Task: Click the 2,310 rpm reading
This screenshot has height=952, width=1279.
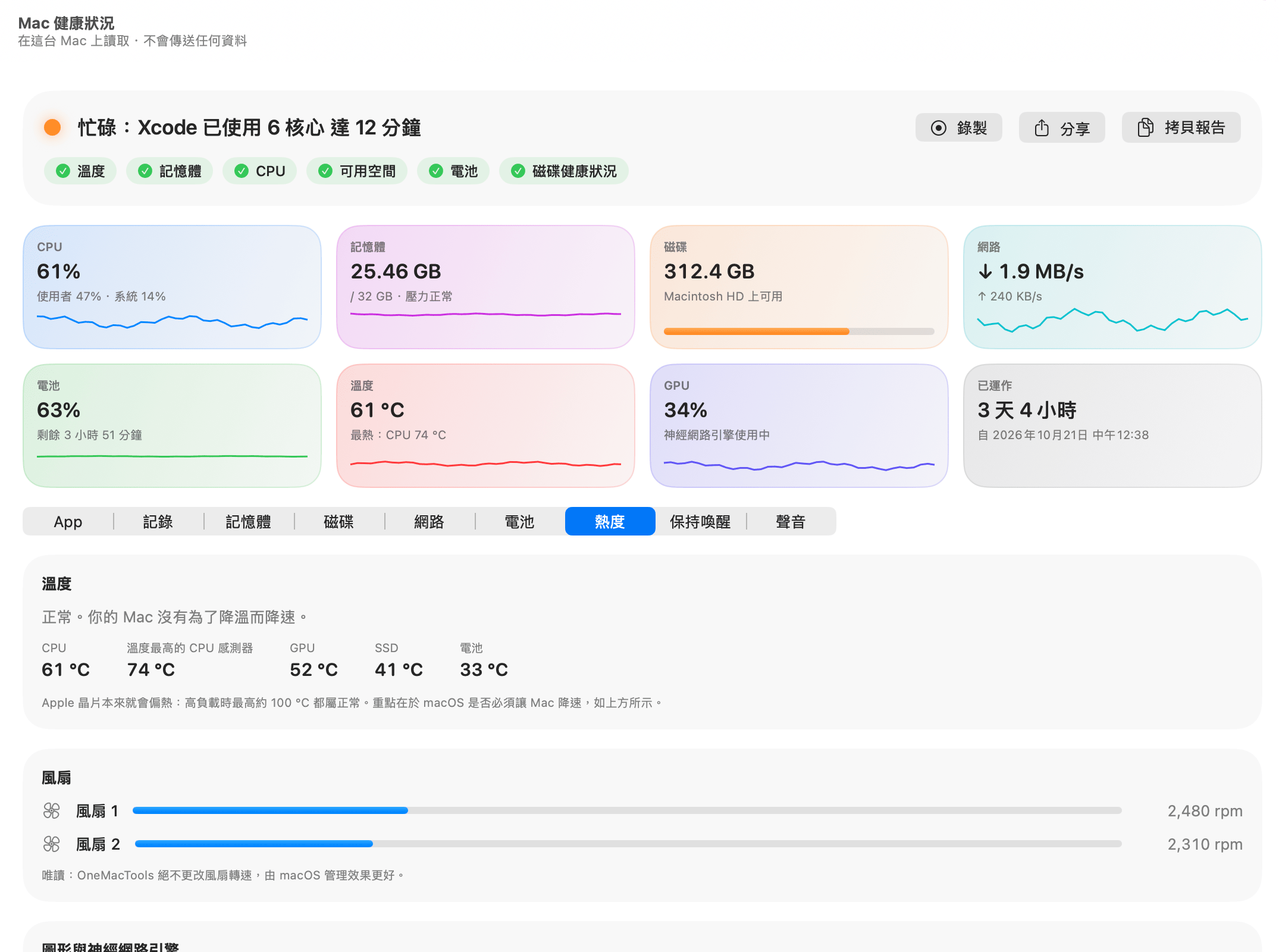Action: (x=1205, y=844)
